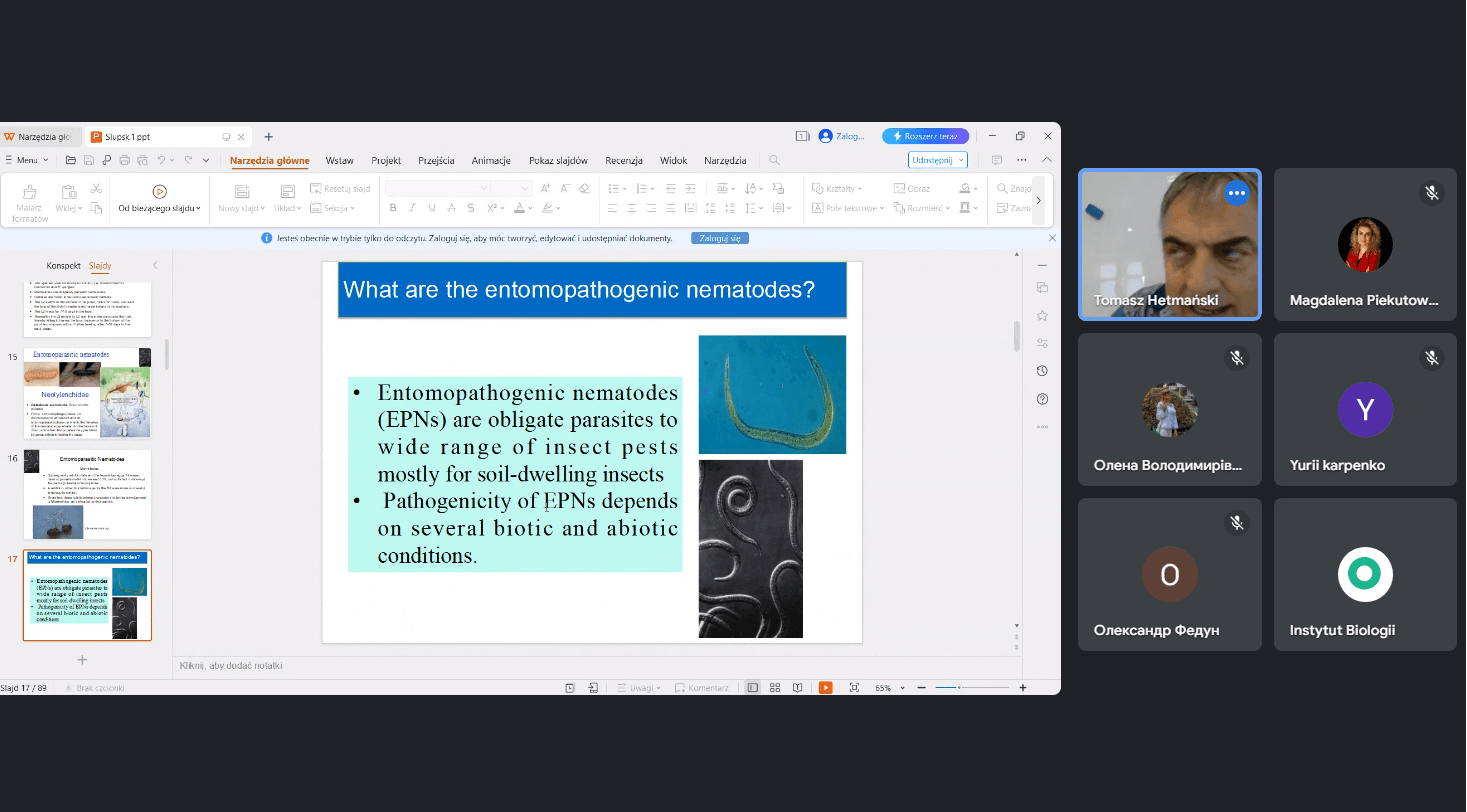Image resolution: width=1467 pixels, height=812 pixels.
Task: Click muted microphone icon on Magdalena Piekutow tile
Action: point(1432,193)
